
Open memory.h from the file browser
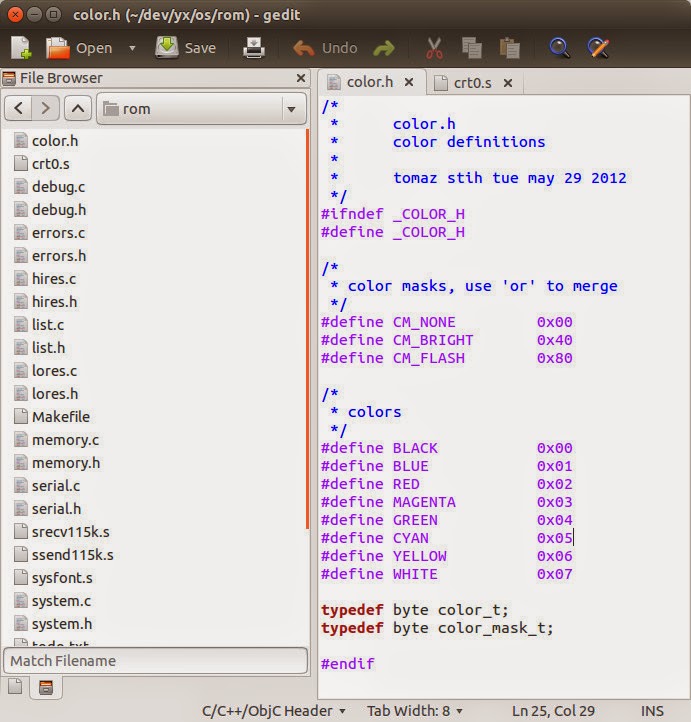click(57, 463)
